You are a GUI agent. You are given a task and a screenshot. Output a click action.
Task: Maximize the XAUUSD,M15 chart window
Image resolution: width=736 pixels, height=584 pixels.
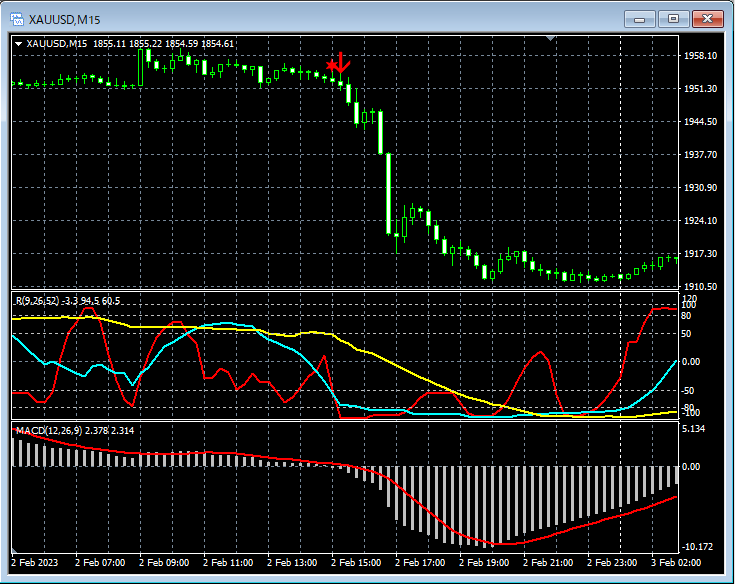(x=673, y=18)
